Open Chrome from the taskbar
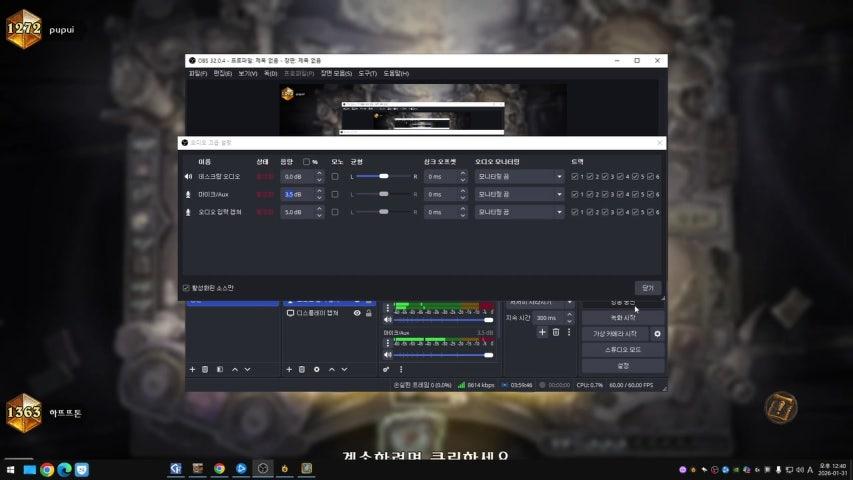The height and width of the screenshot is (480, 853). point(47,470)
